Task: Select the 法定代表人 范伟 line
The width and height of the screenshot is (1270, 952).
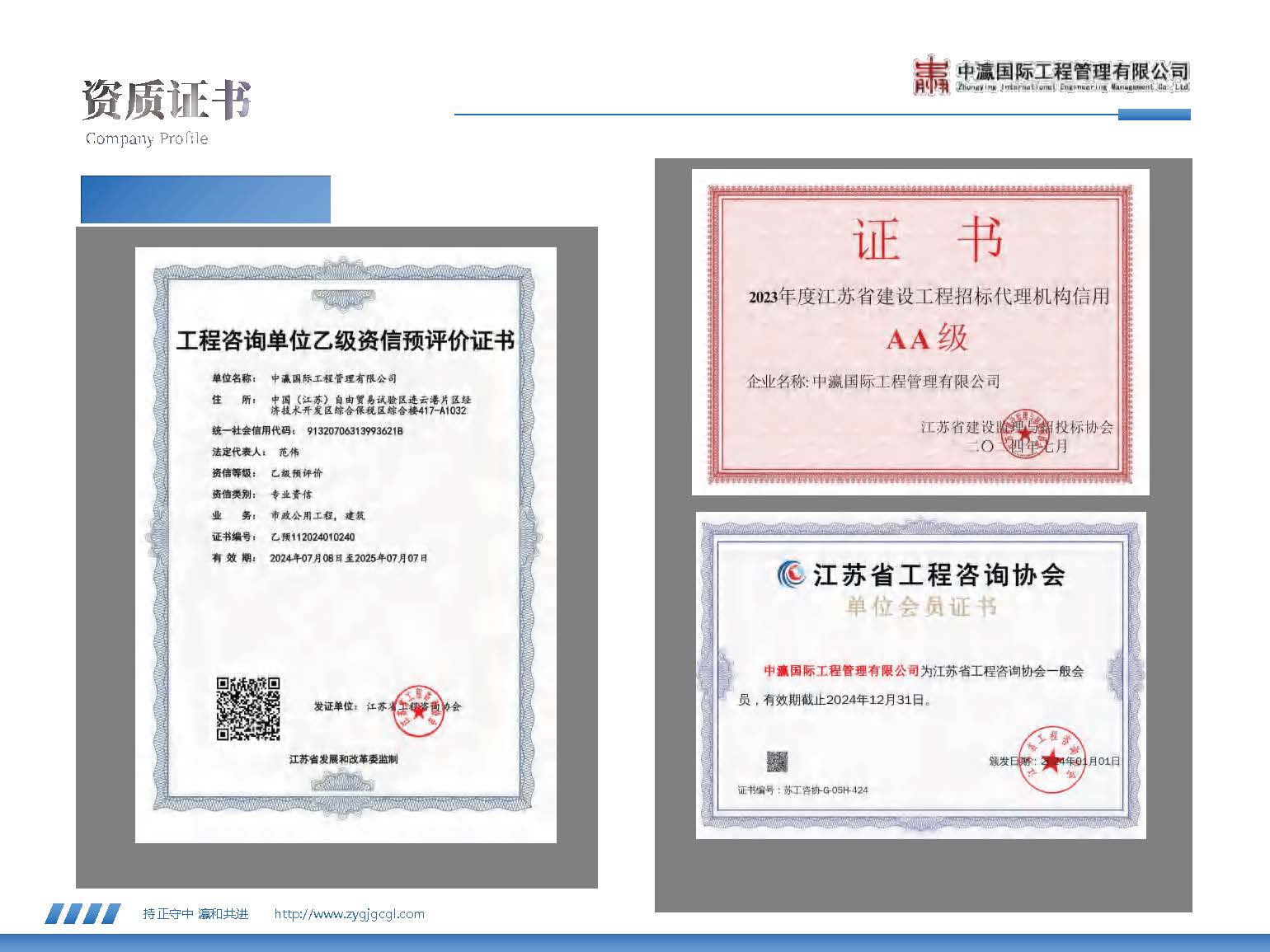Action: [x=256, y=452]
